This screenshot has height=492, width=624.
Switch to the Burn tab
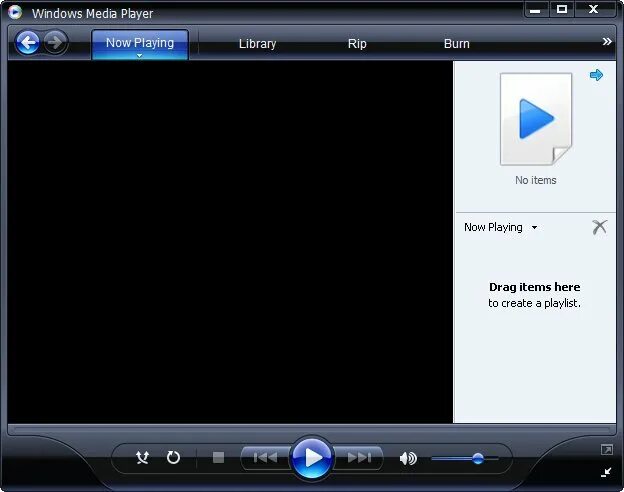[456, 44]
